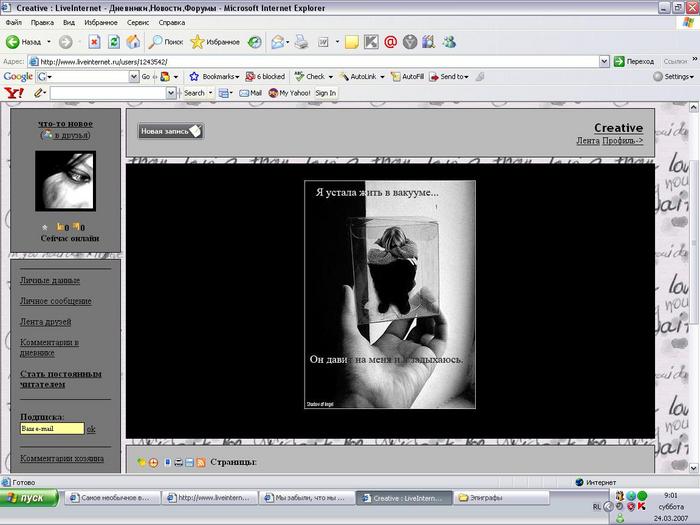Click the e-mail subscription input field

point(52,429)
